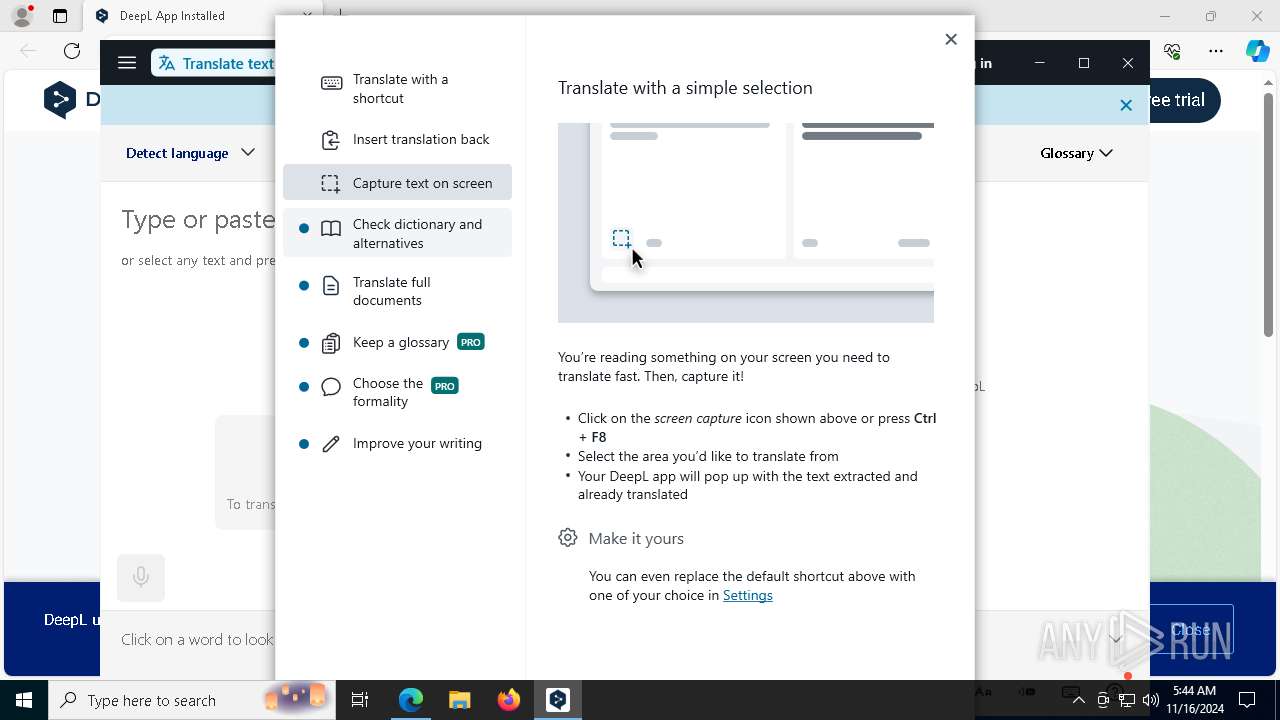This screenshot has width=1280, height=720.
Task: Open File Explorer from taskbar
Action: 460,700
